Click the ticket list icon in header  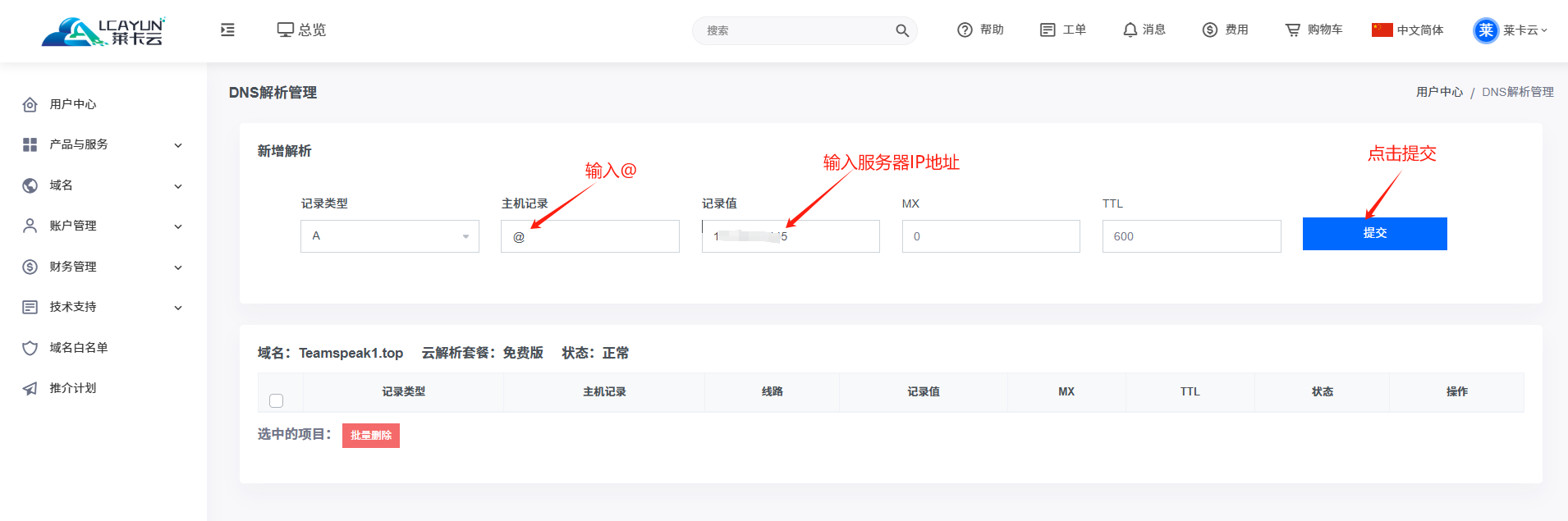(1048, 30)
